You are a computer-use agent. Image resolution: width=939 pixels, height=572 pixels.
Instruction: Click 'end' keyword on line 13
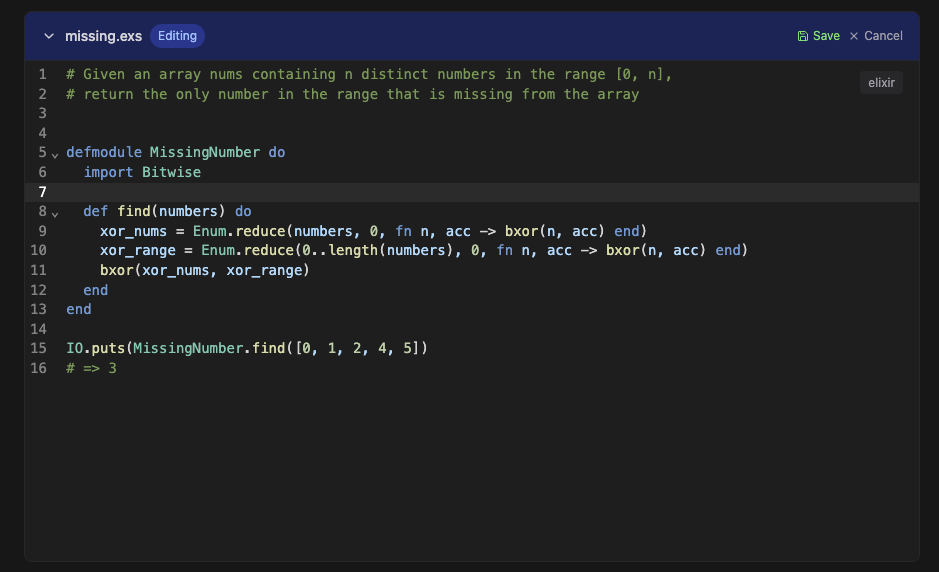coord(78,309)
